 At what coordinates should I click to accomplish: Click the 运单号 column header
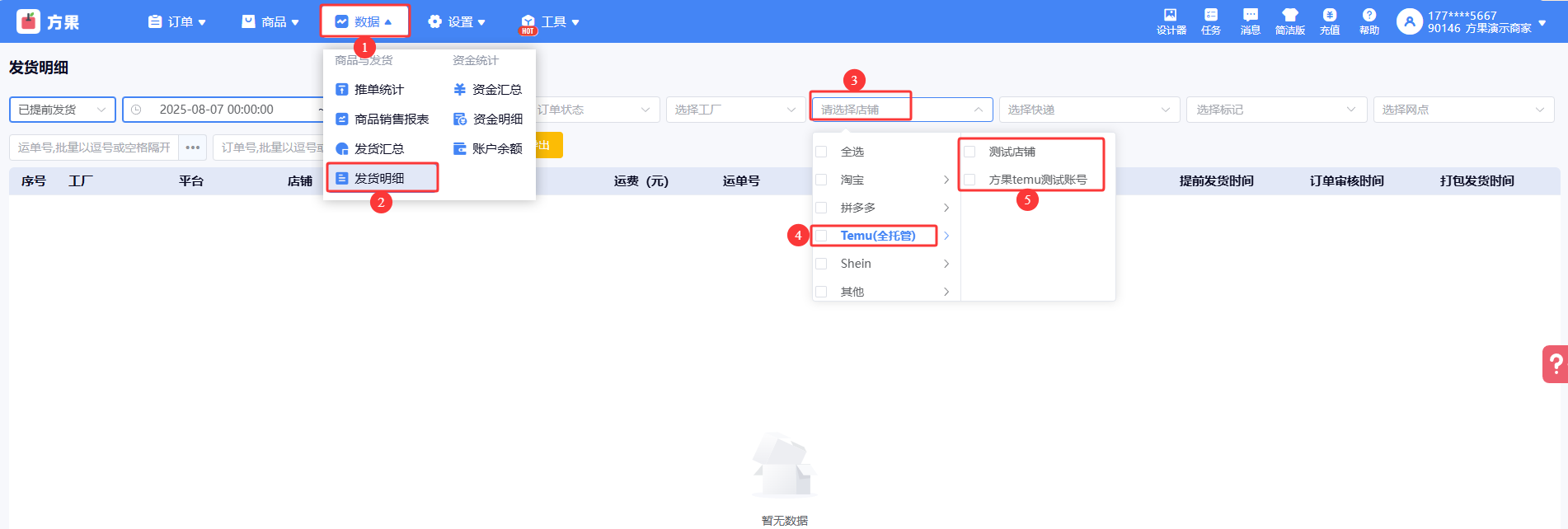coord(741,181)
